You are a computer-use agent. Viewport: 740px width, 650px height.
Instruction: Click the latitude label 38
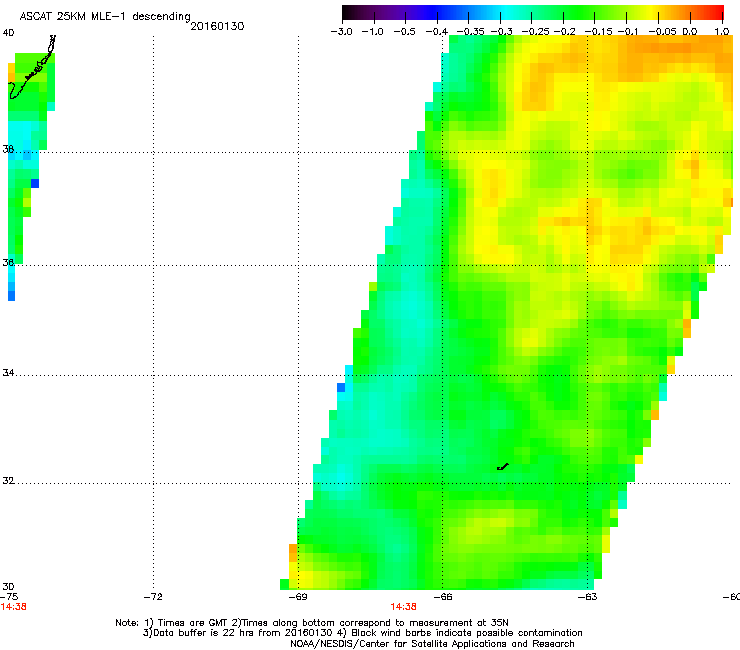[x=8, y=149]
